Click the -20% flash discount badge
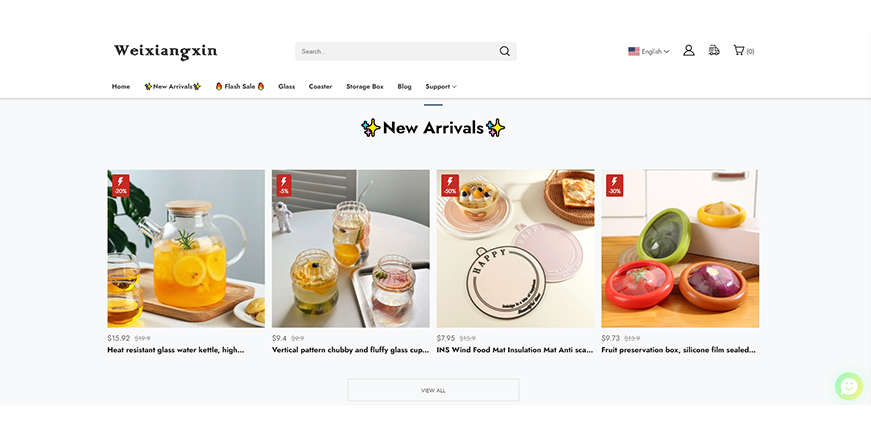 click(121, 185)
